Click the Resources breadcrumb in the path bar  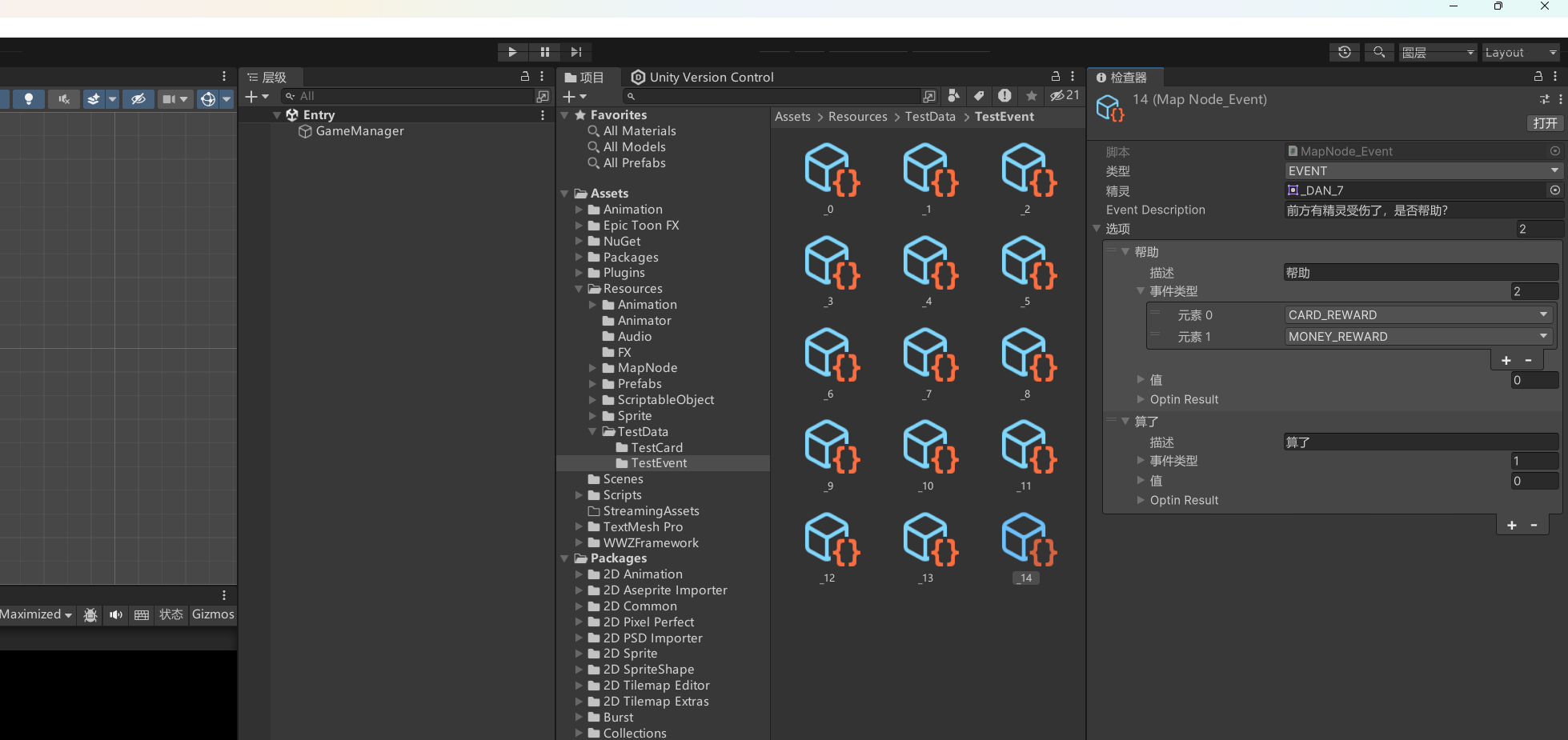pos(857,117)
